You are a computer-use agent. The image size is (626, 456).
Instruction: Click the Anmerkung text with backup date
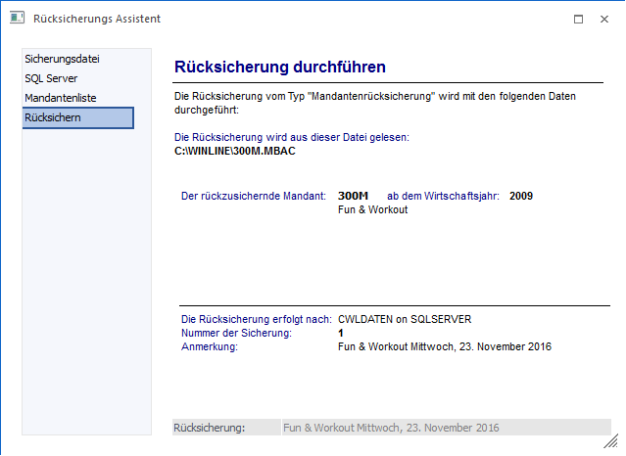[445, 347]
